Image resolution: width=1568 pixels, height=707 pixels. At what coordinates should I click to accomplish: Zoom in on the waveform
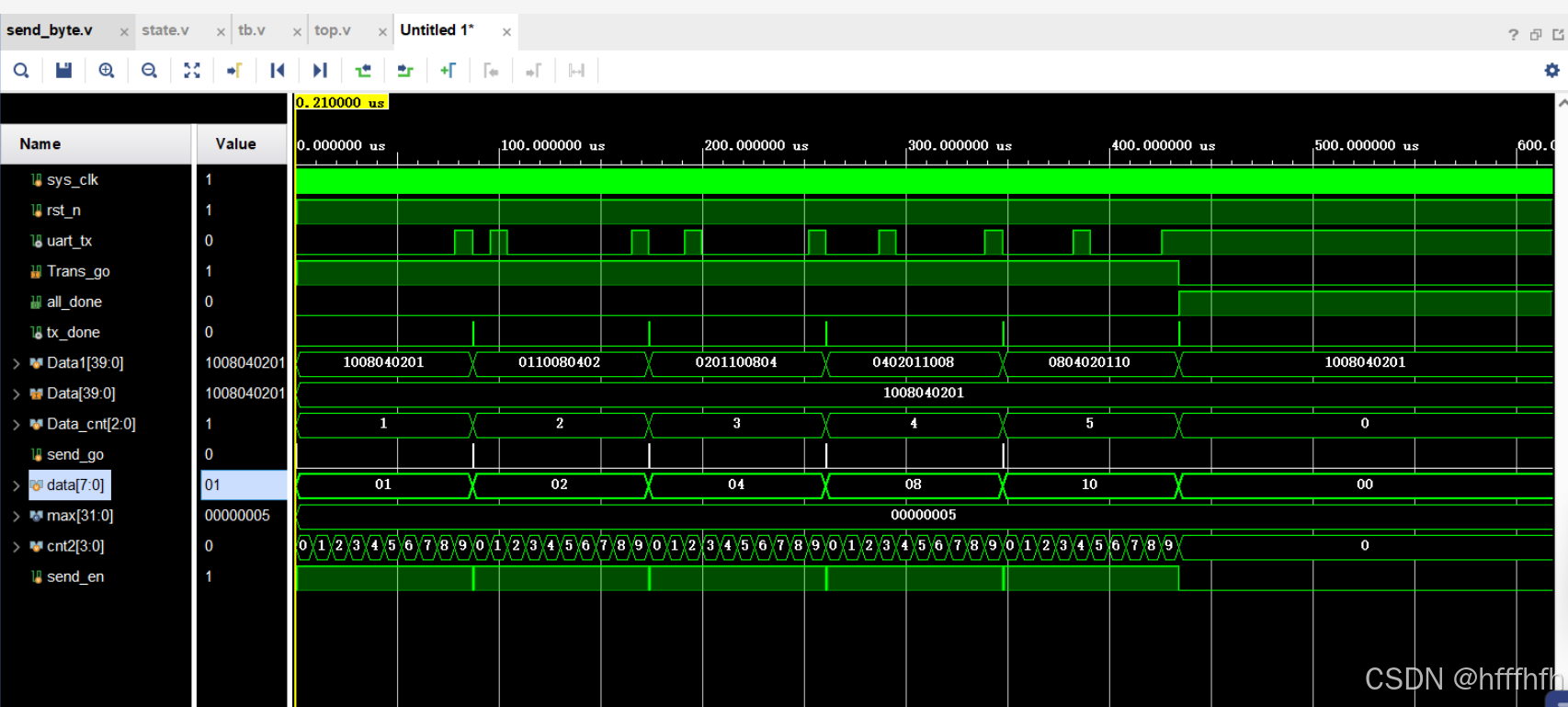coord(107,71)
